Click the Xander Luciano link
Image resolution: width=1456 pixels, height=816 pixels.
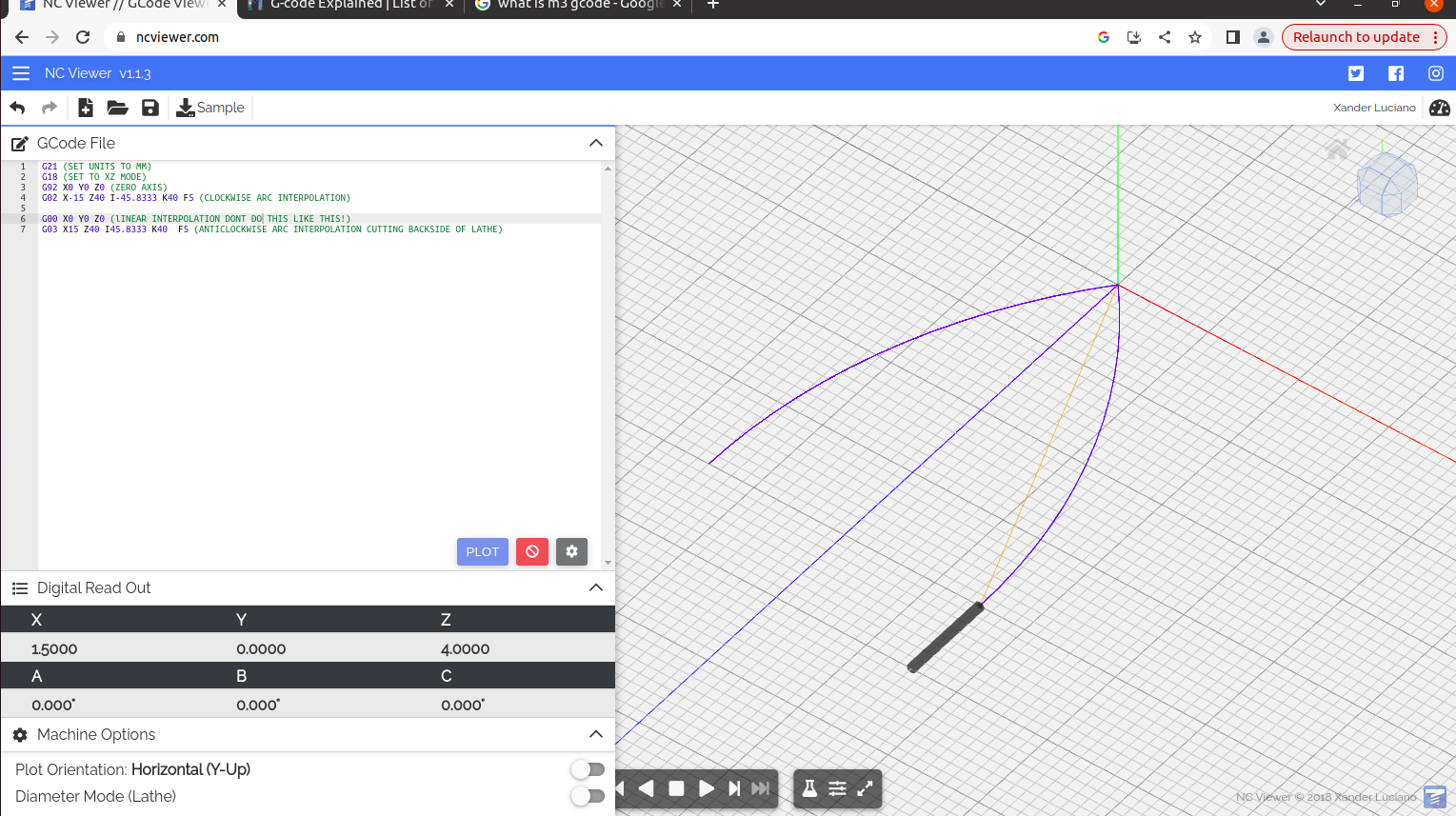click(x=1374, y=108)
